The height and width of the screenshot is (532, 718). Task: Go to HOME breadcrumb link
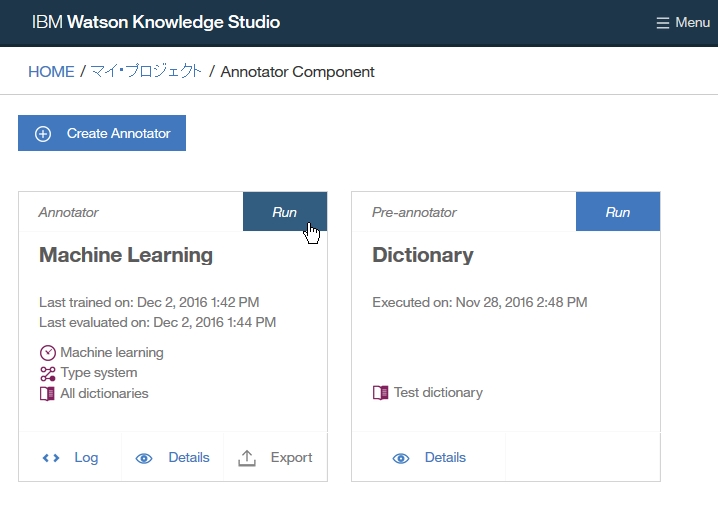click(x=51, y=72)
